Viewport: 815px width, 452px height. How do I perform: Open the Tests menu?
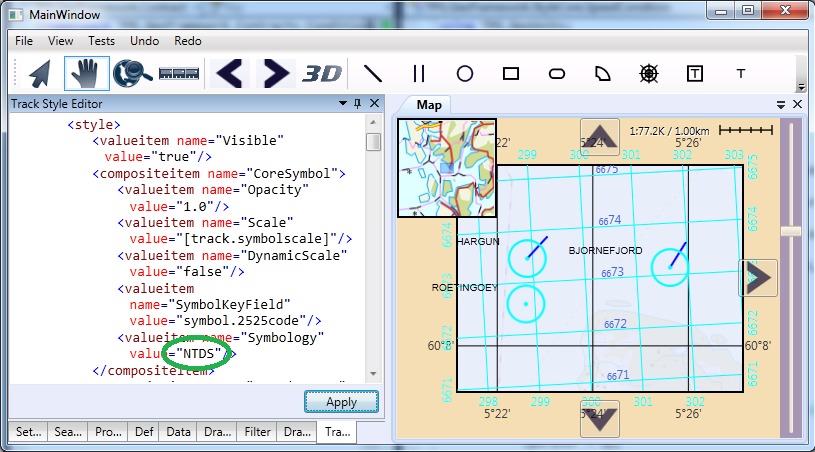point(101,41)
